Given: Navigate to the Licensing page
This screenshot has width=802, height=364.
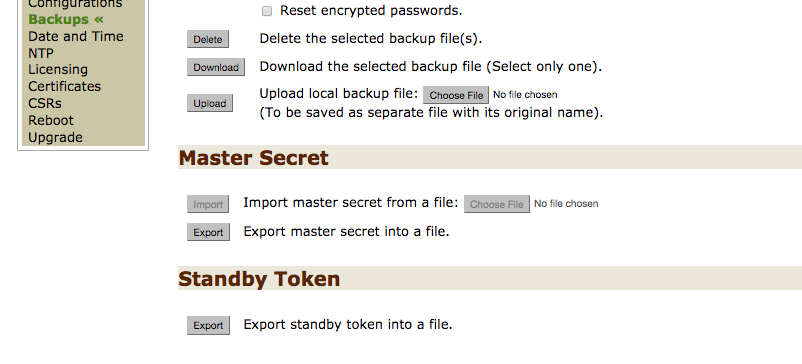Looking at the screenshot, I should tap(58, 70).
